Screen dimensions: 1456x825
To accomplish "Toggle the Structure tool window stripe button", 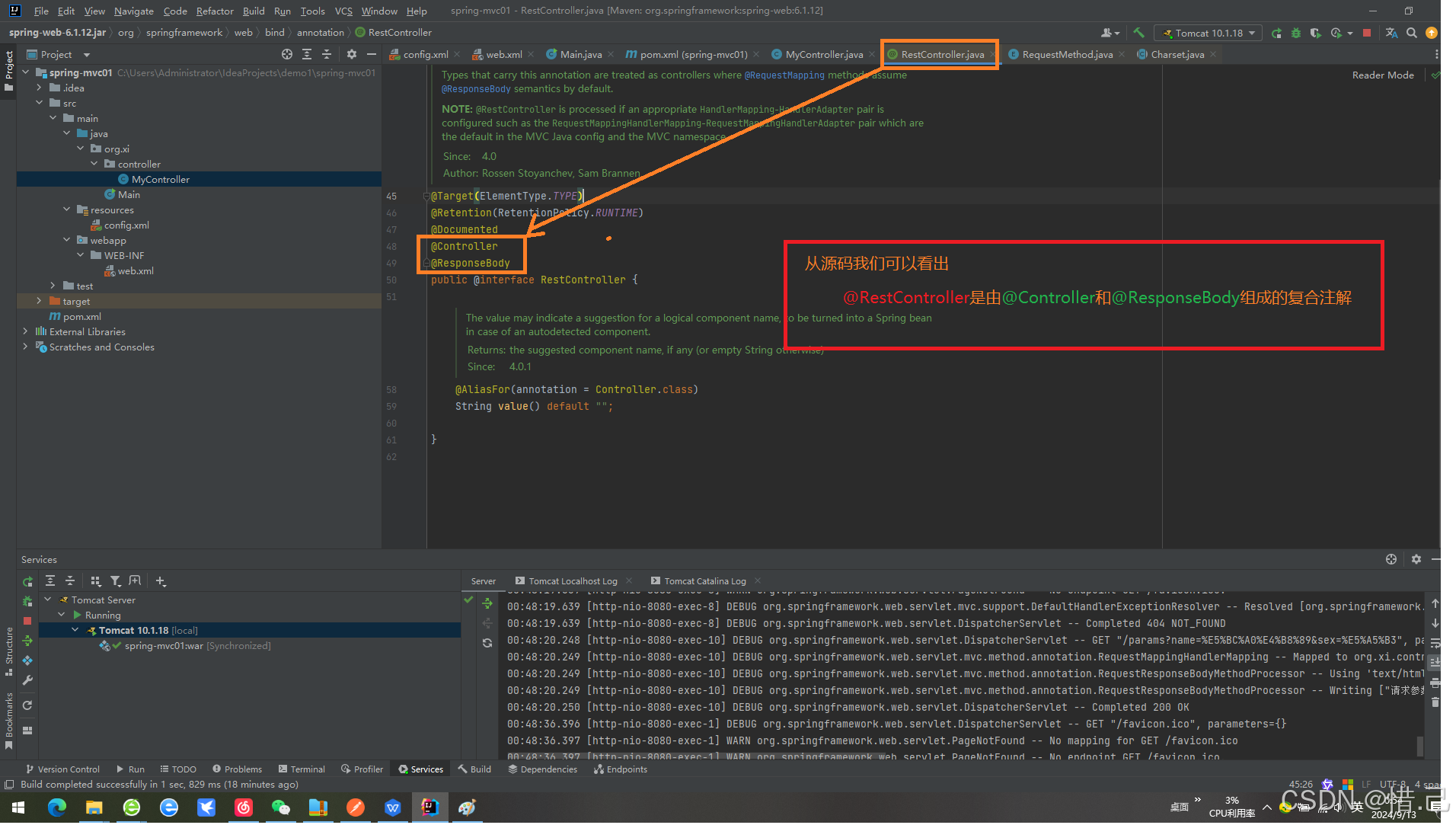I will (x=8, y=652).
